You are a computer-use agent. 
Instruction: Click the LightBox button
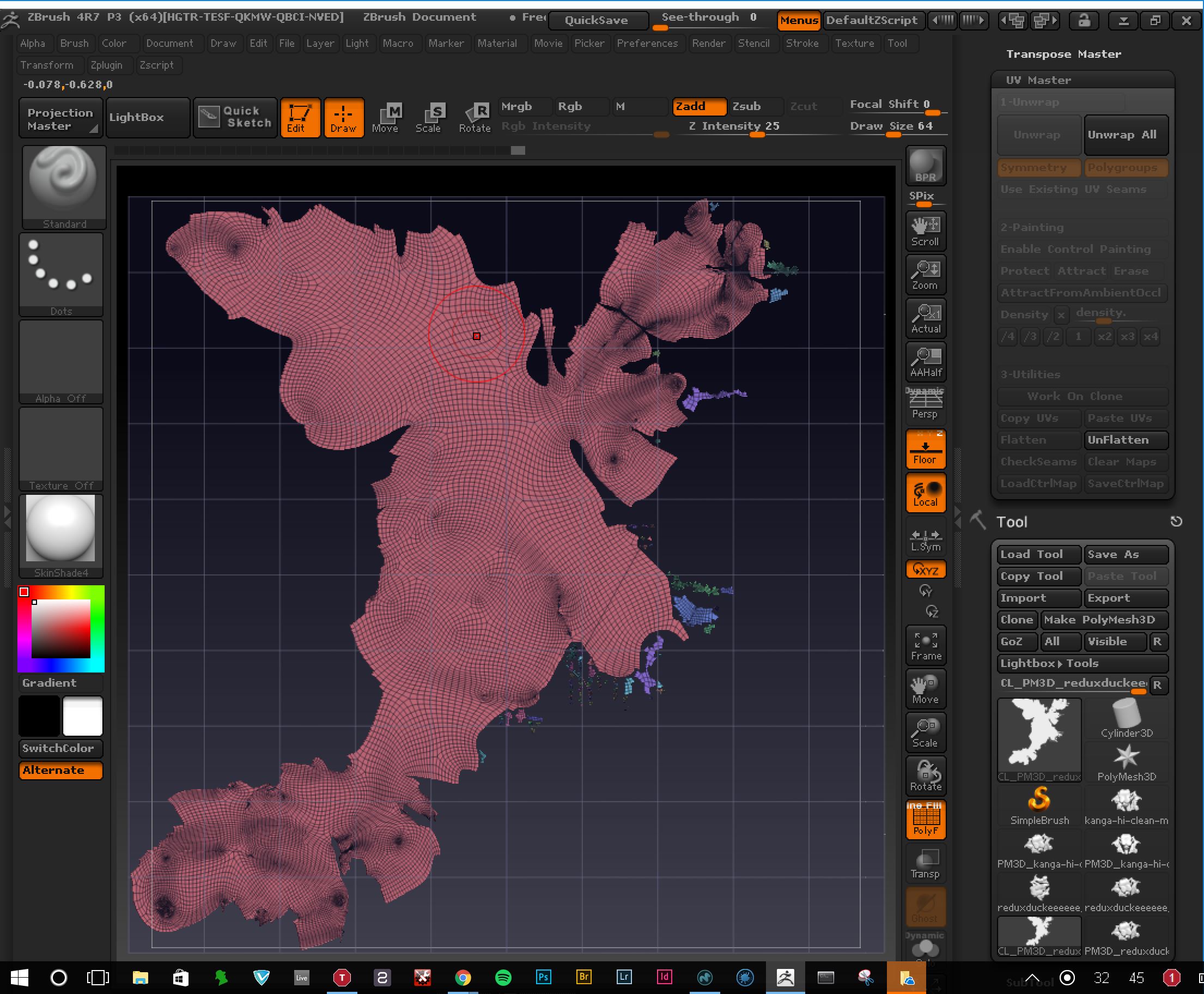pos(148,117)
